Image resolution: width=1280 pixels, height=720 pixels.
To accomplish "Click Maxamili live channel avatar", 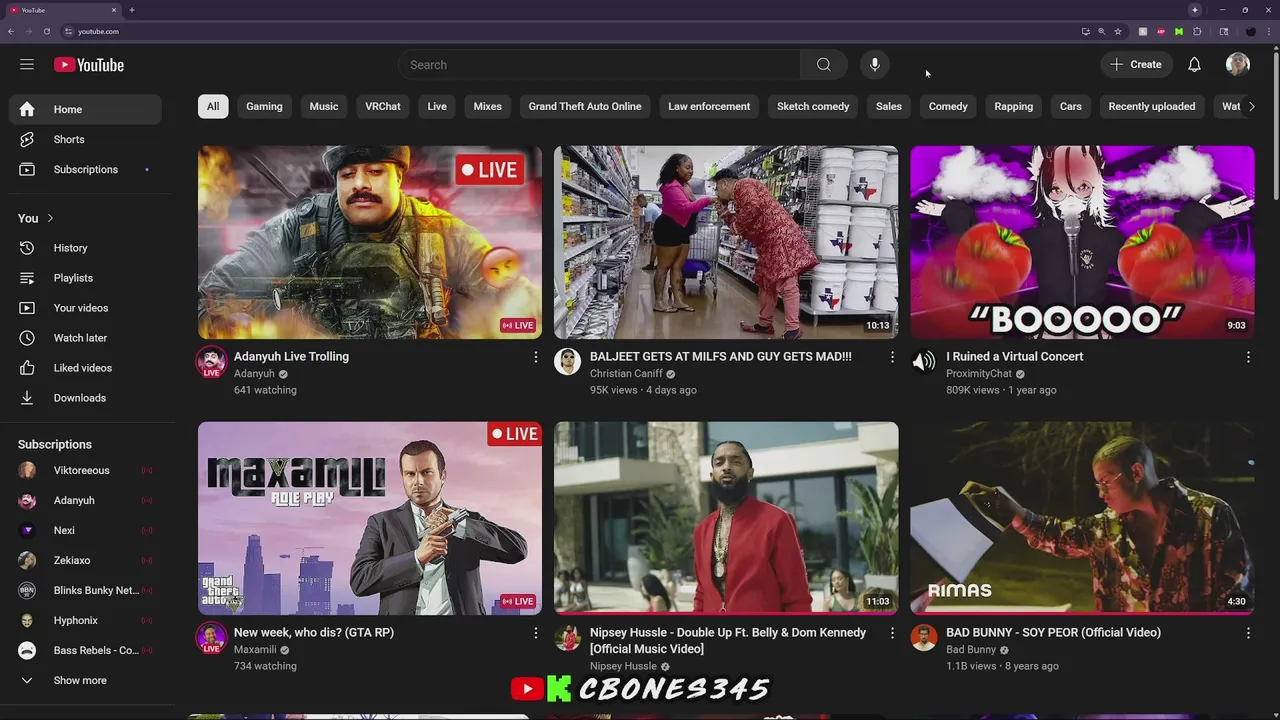I will [x=211, y=637].
